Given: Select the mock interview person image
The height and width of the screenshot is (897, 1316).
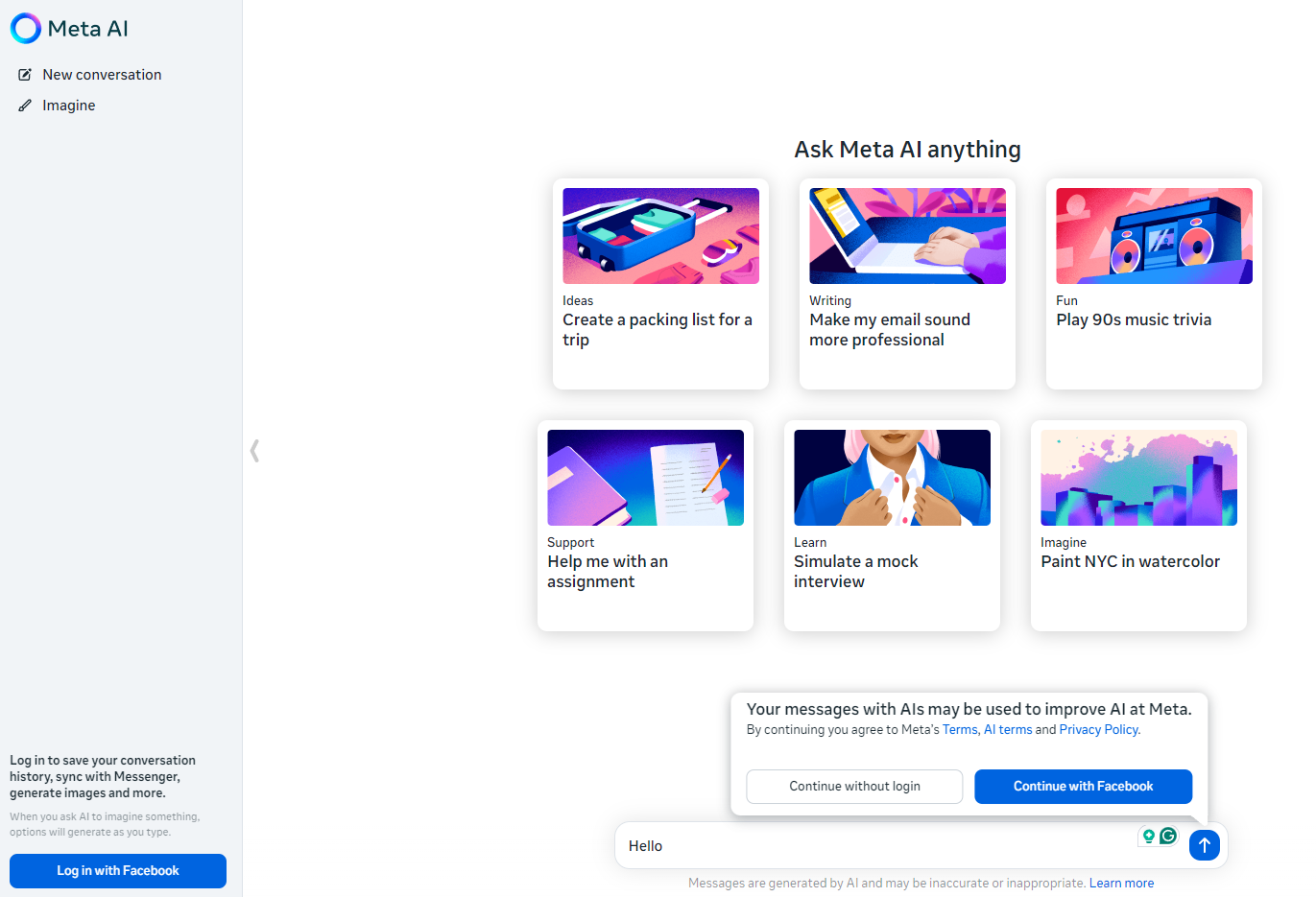Looking at the screenshot, I should click(x=892, y=478).
